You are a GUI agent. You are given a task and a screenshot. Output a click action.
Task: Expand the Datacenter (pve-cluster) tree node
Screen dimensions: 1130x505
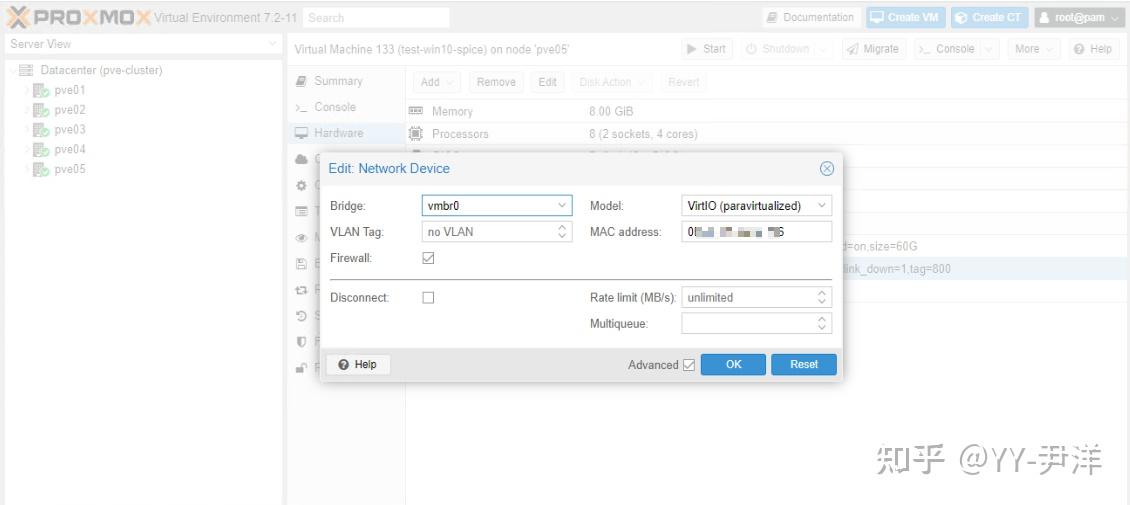coord(12,71)
